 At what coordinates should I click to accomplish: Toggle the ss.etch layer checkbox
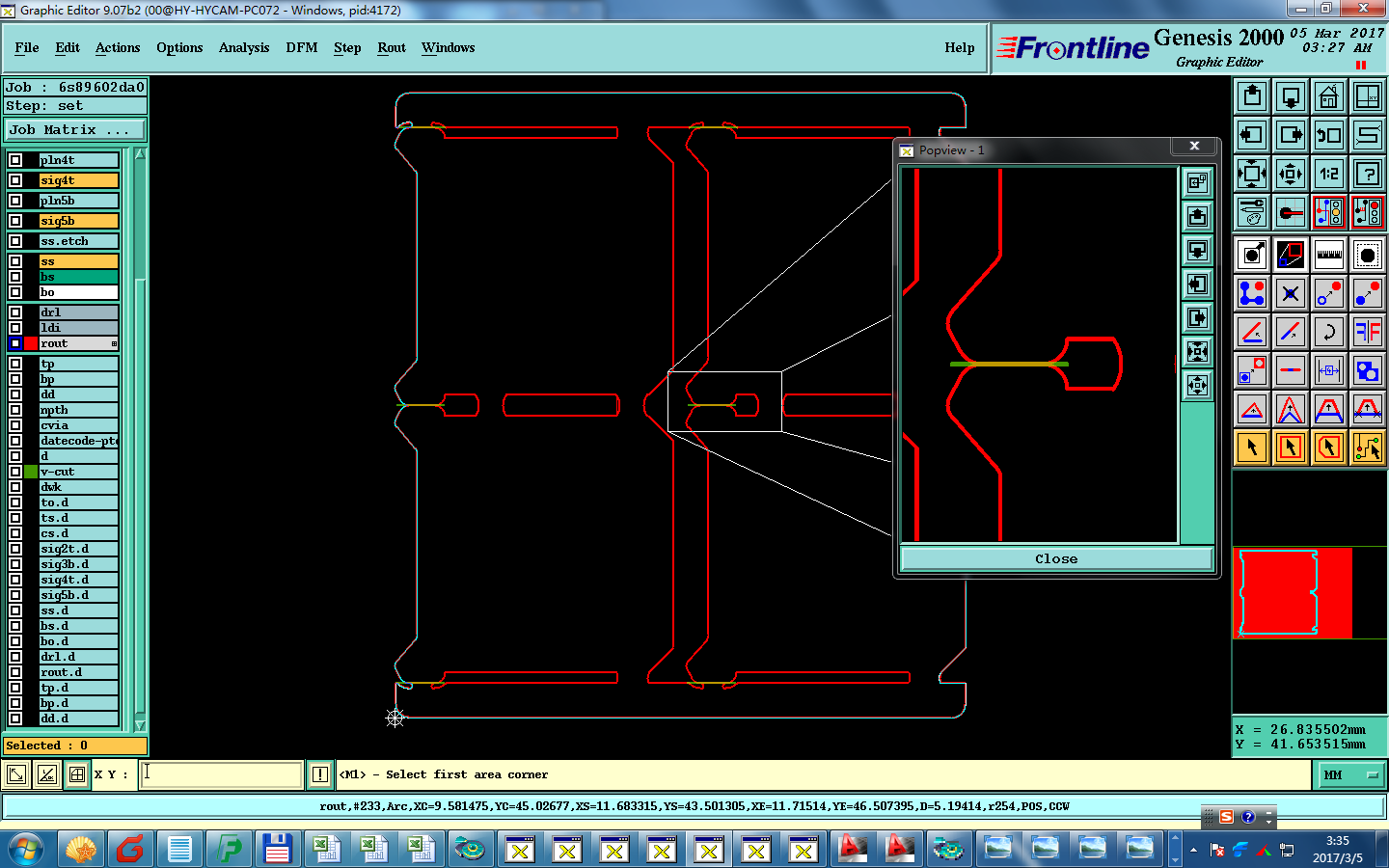point(15,241)
